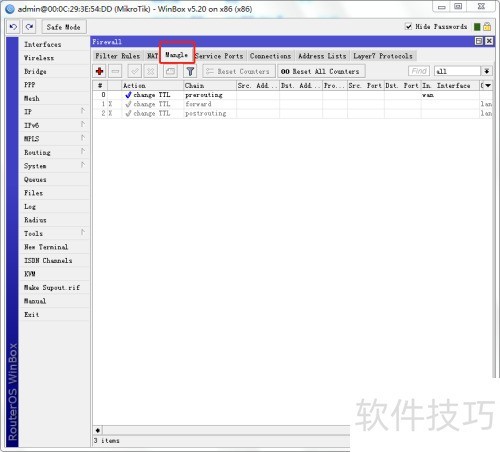Screen dimensions: 500x452
Task: Enable rule with checkmark toolbar icon
Action: pyautogui.click(x=135, y=71)
